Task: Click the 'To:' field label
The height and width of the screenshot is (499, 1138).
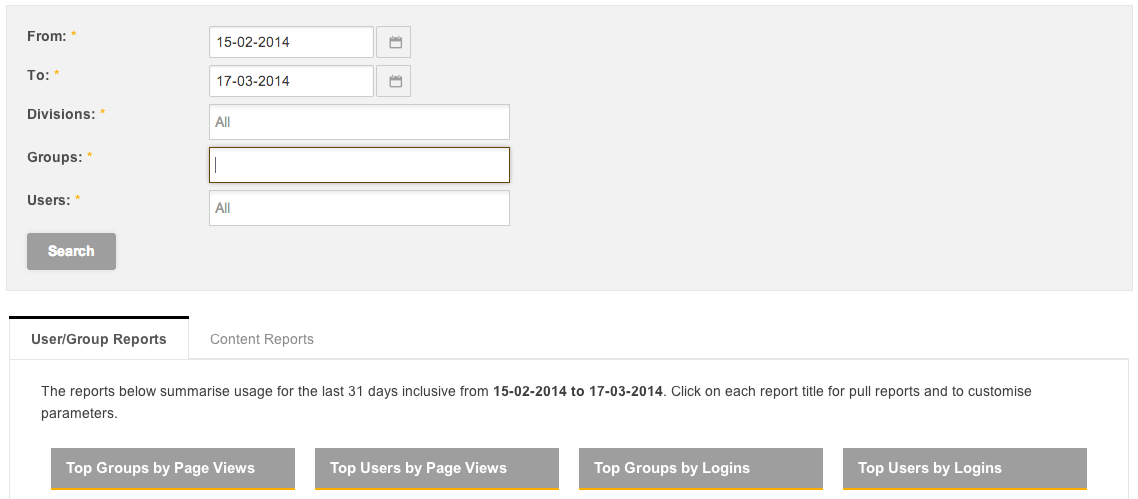Action: tap(38, 75)
